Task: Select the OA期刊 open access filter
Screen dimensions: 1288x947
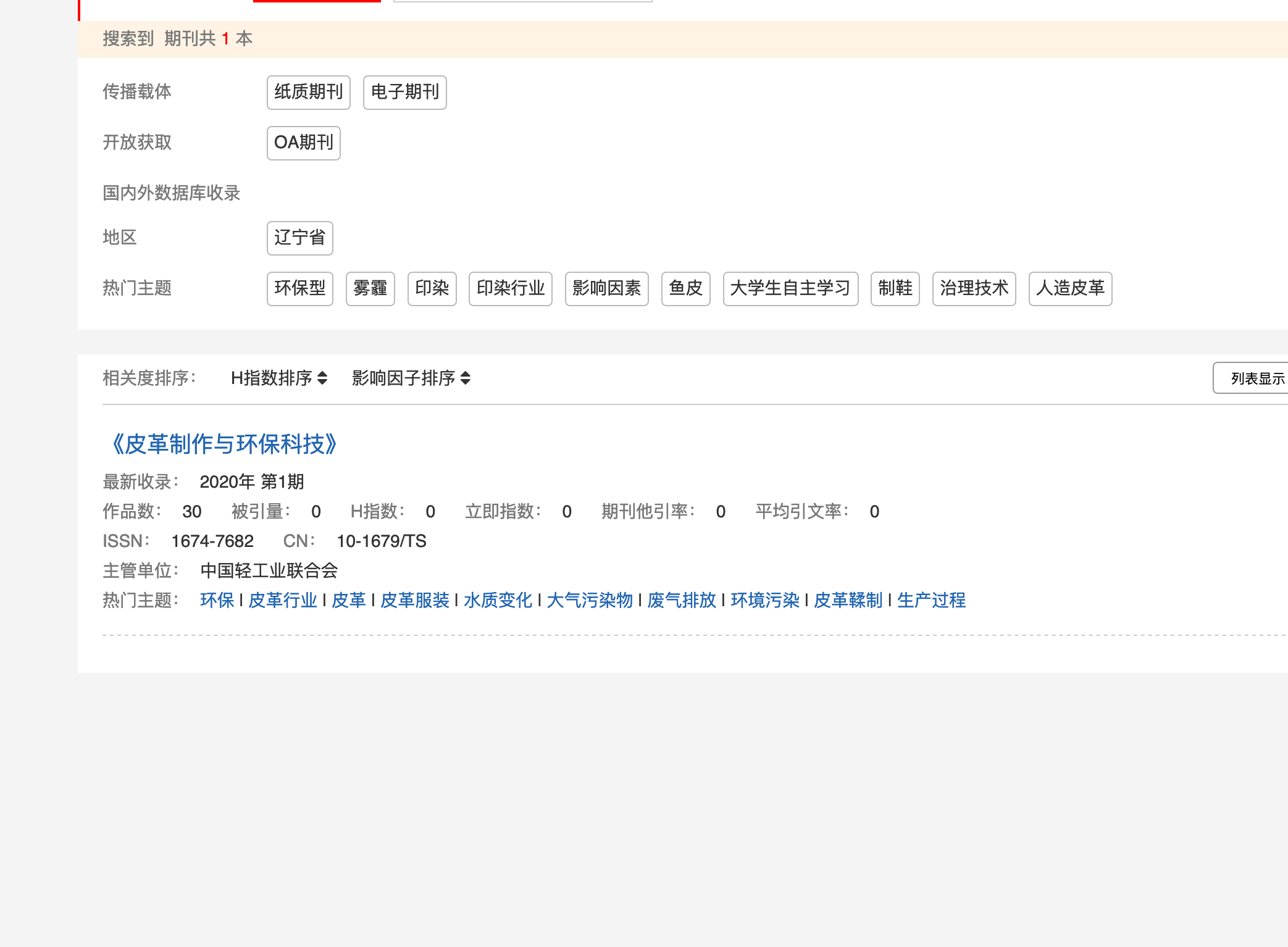Action: [304, 143]
